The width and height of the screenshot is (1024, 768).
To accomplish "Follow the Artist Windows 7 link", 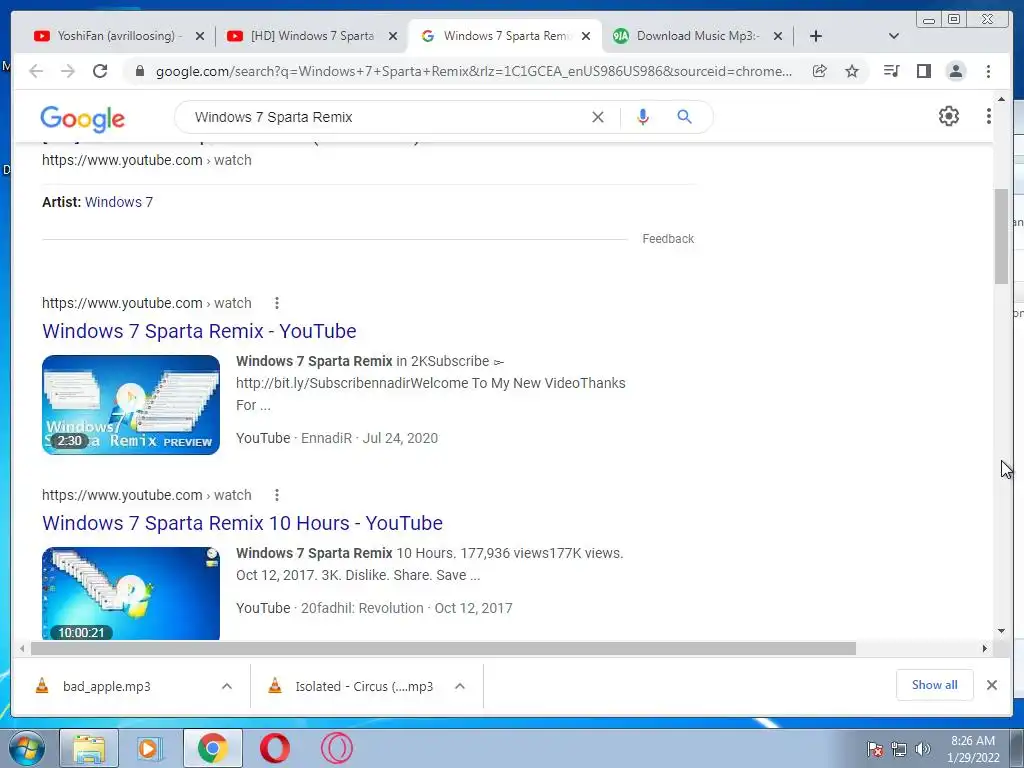I will 119,202.
